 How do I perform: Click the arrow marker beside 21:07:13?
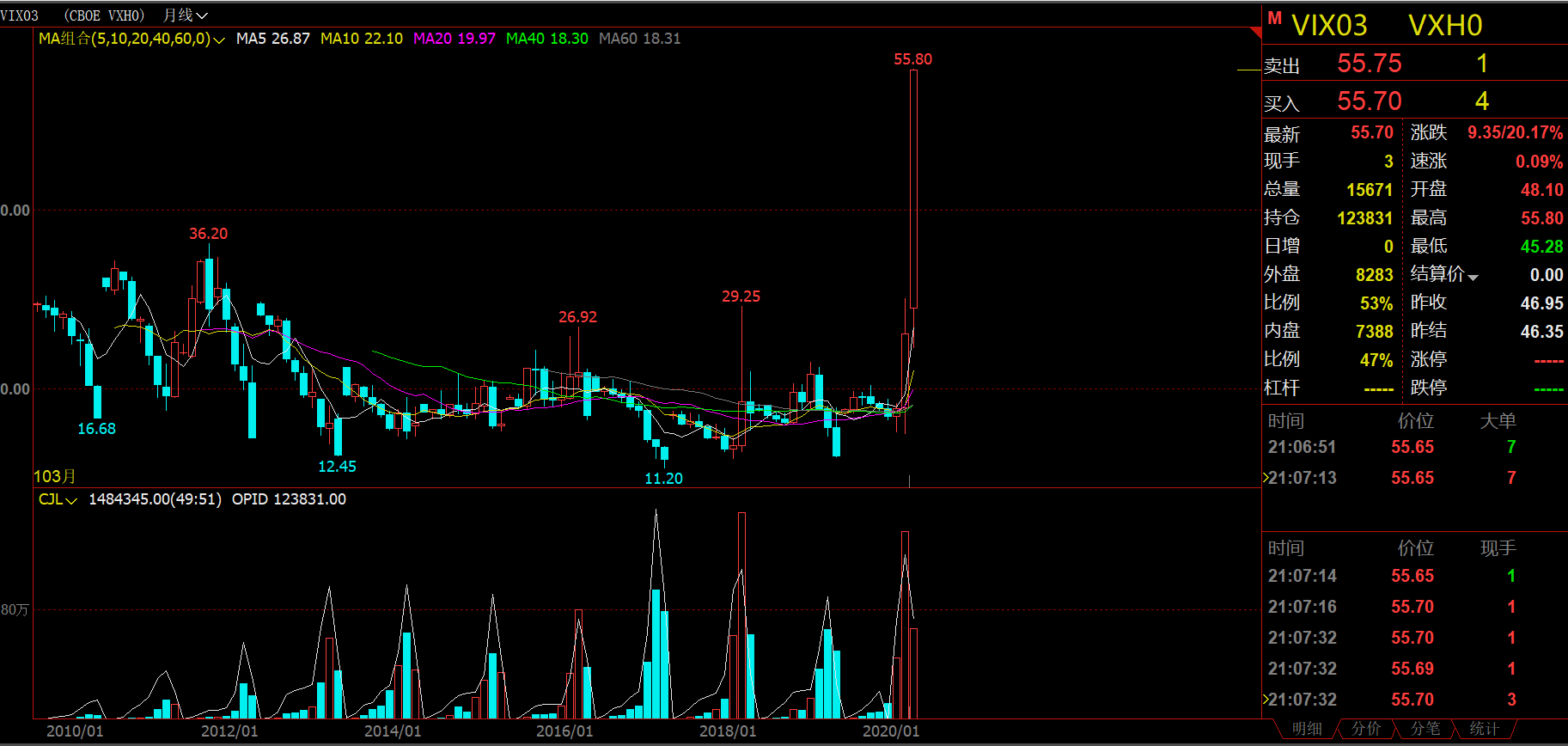[x=1265, y=478]
